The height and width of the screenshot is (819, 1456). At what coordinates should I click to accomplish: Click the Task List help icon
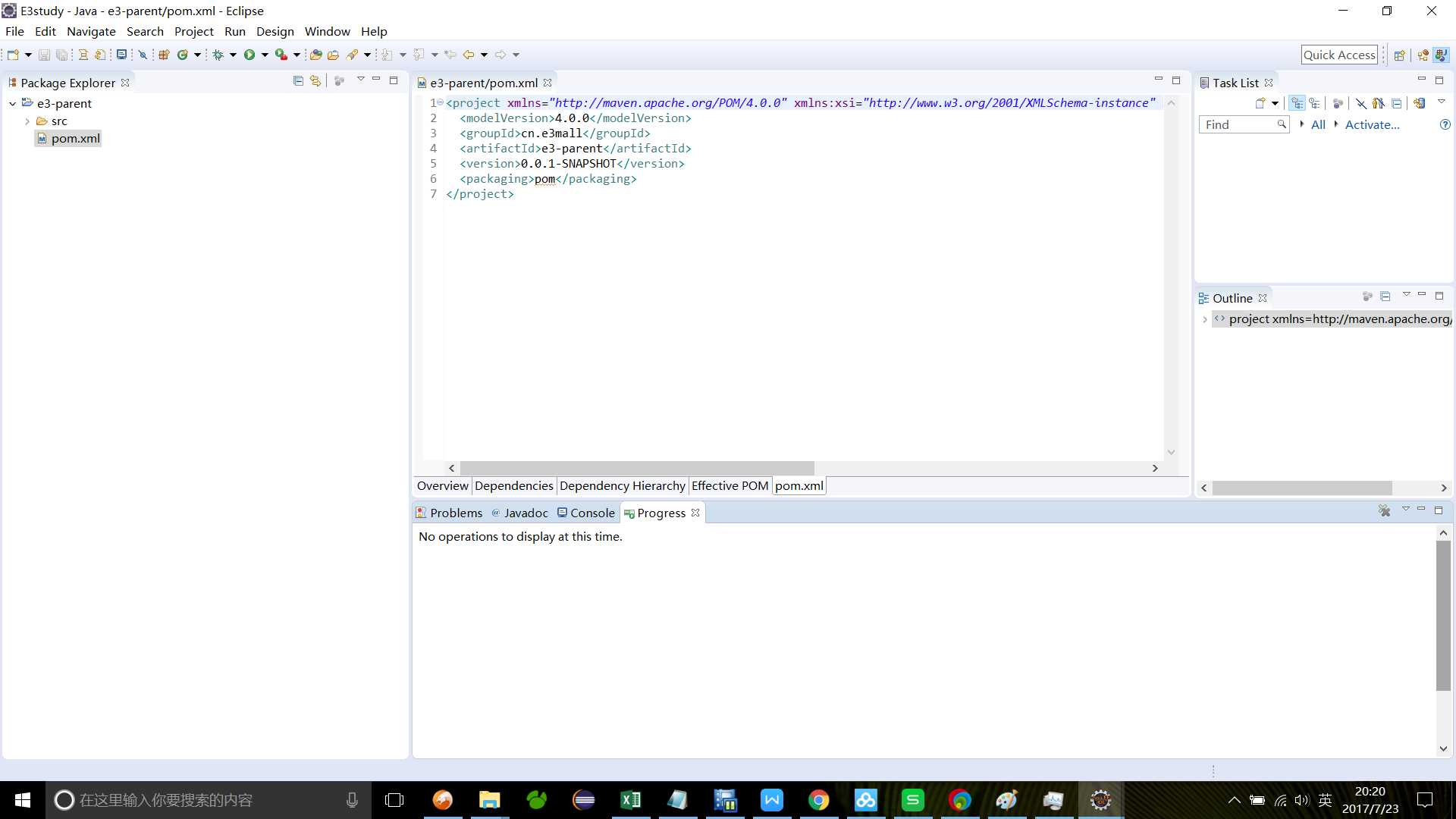pyautogui.click(x=1445, y=124)
